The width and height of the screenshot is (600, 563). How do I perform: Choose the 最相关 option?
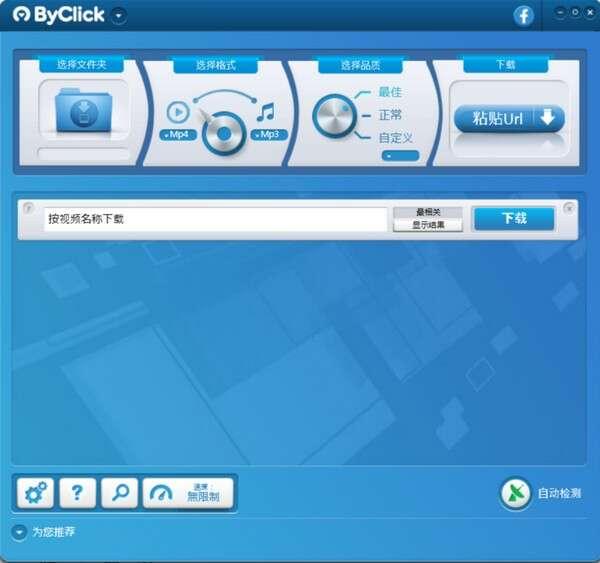(x=428, y=212)
